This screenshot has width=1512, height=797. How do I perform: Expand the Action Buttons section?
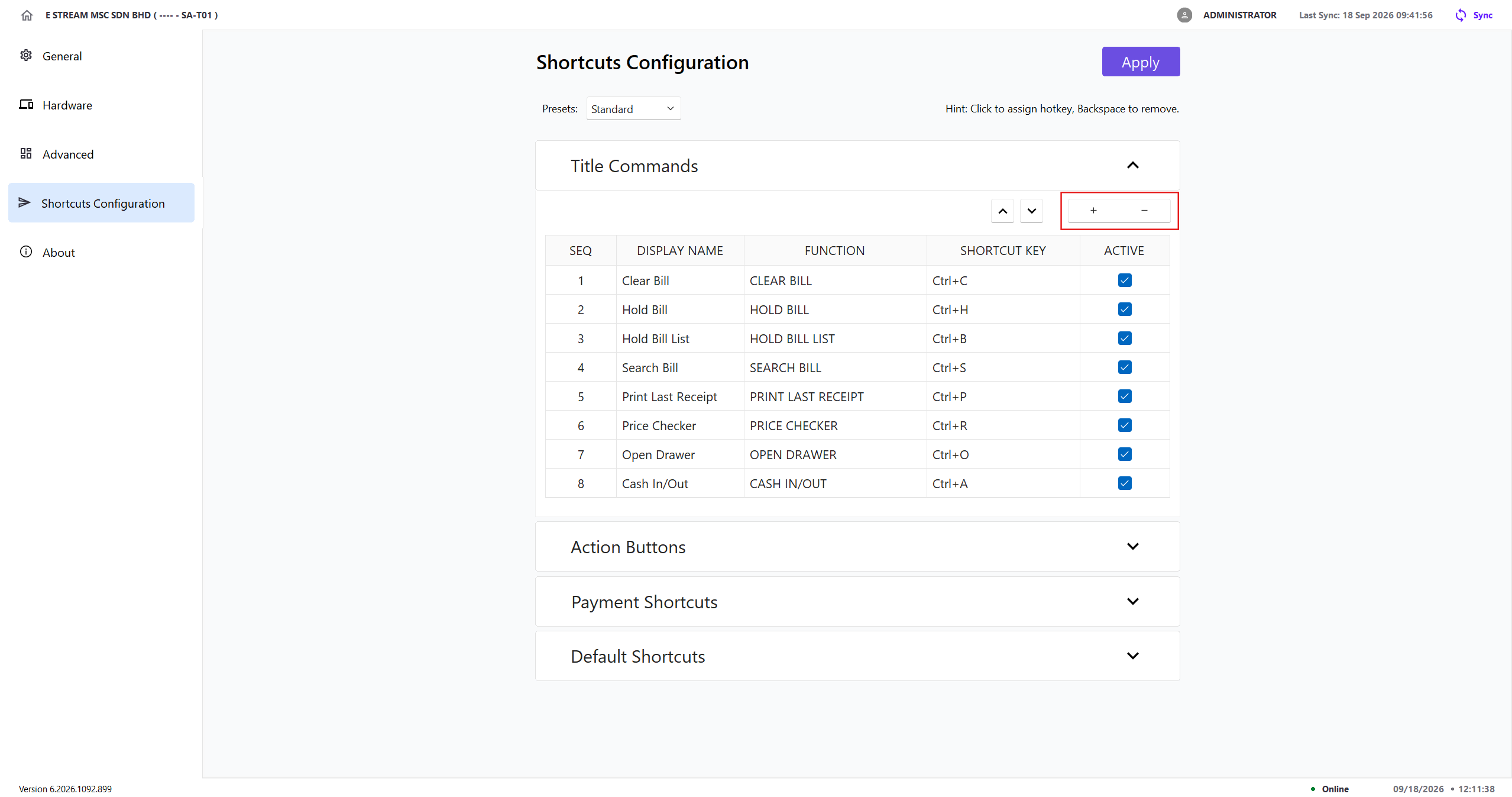[1132, 546]
